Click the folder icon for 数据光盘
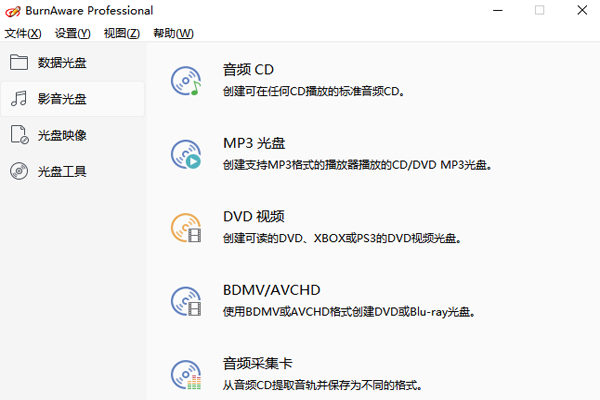600x400 pixels. pyautogui.click(x=19, y=62)
